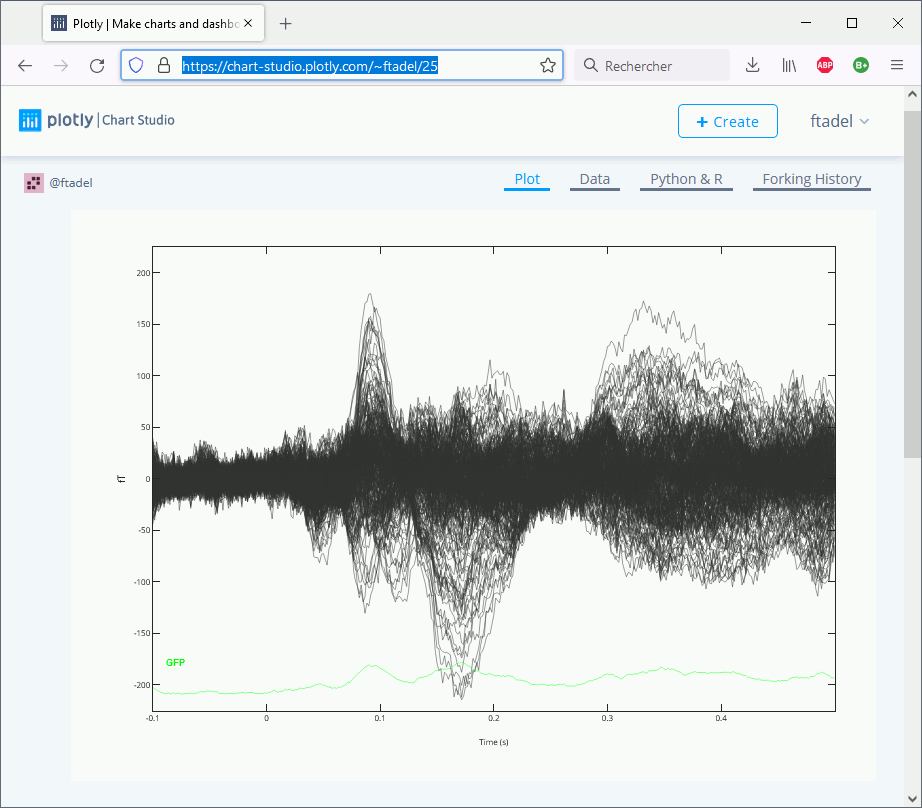Viewport: 922px width, 808px height.
Task: Reload the page with the refresh icon
Action: pos(97,66)
